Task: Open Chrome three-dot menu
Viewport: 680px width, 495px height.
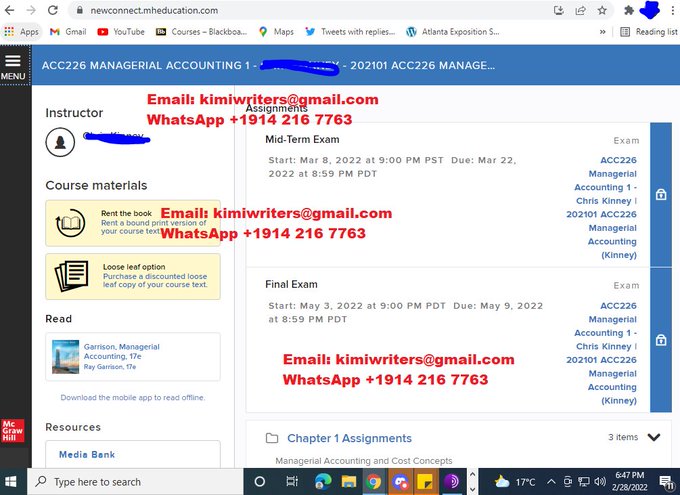Action: click(x=673, y=10)
